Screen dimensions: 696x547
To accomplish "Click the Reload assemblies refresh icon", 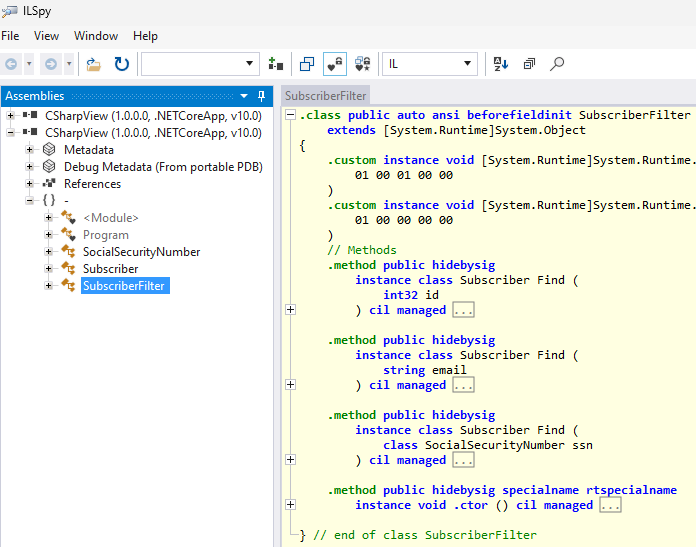I will (122, 64).
